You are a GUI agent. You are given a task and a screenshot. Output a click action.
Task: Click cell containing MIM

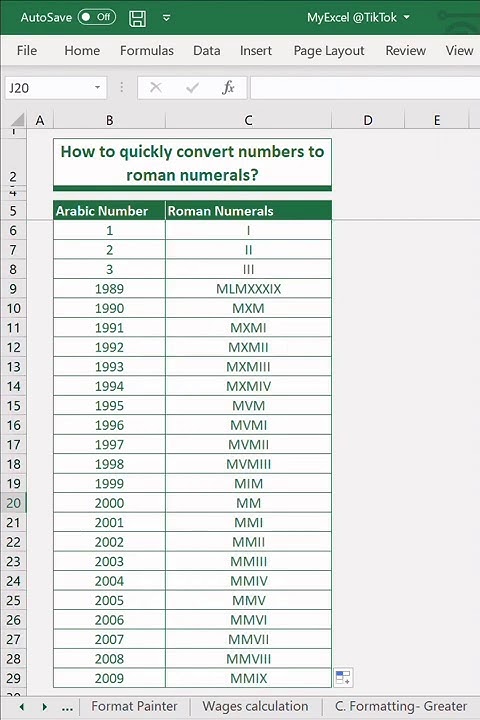coord(248,484)
